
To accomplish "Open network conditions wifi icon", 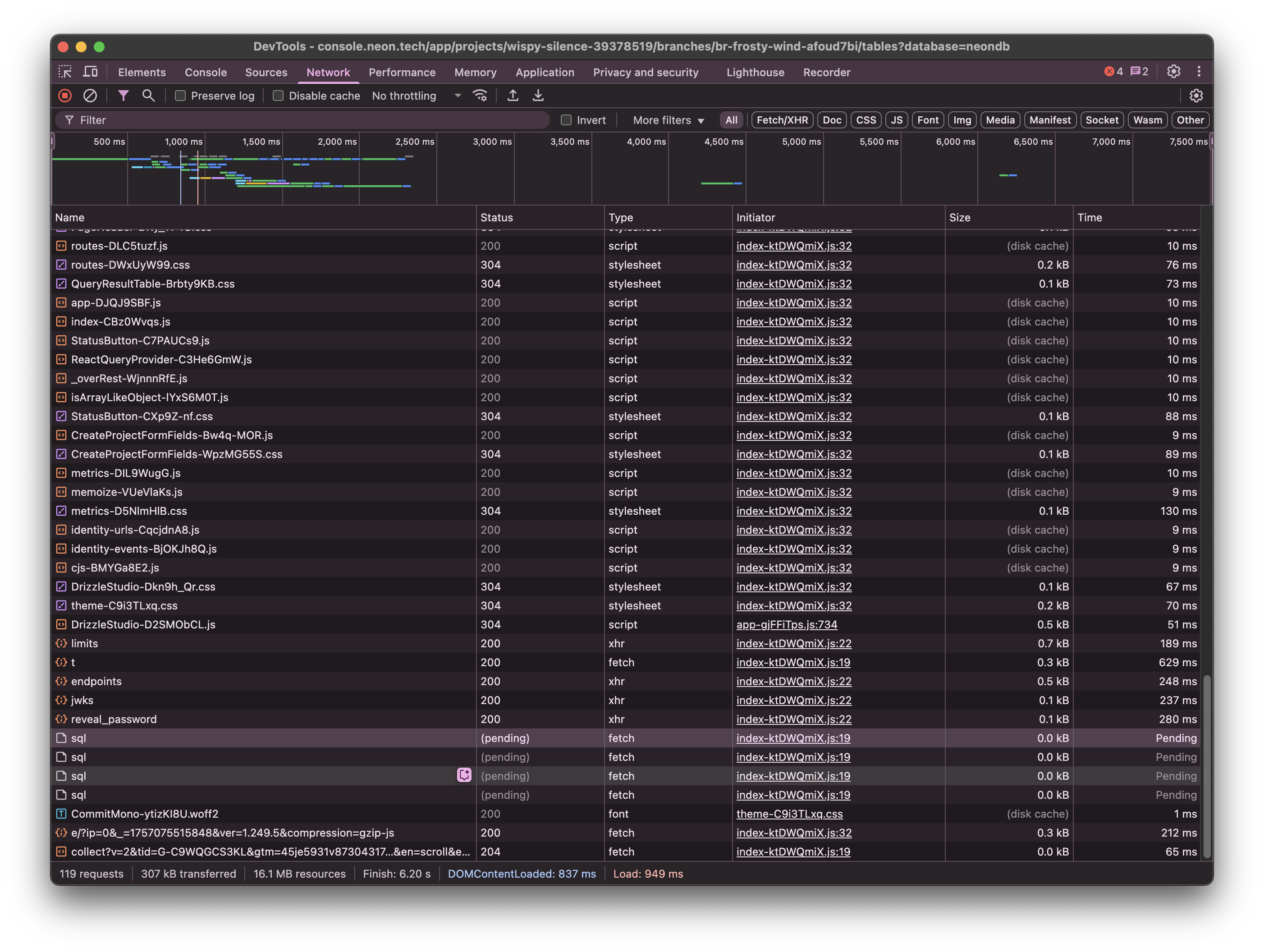I will pos(481,96).
